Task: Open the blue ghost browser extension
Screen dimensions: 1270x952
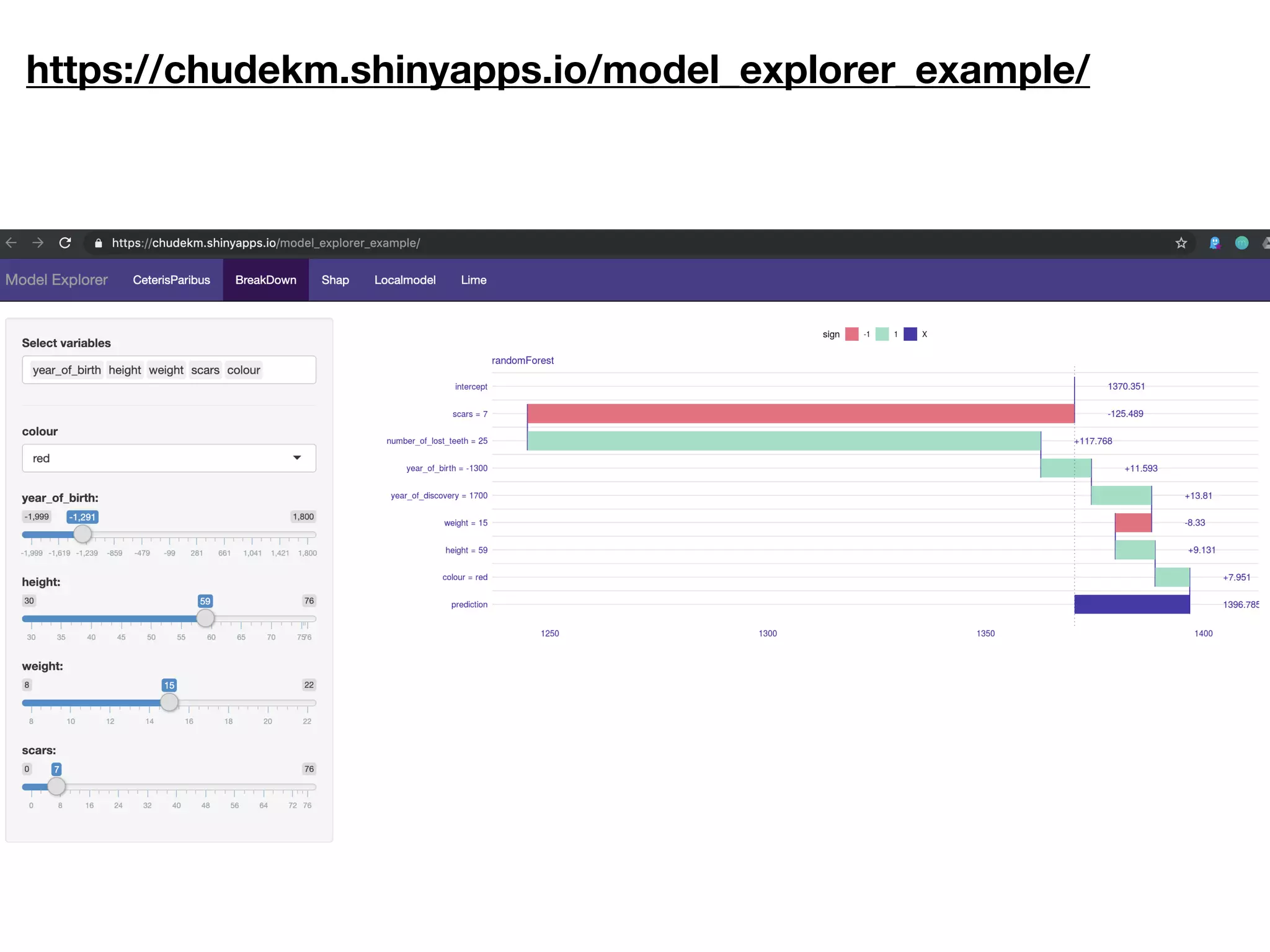Action: (x=1215, y=243)
